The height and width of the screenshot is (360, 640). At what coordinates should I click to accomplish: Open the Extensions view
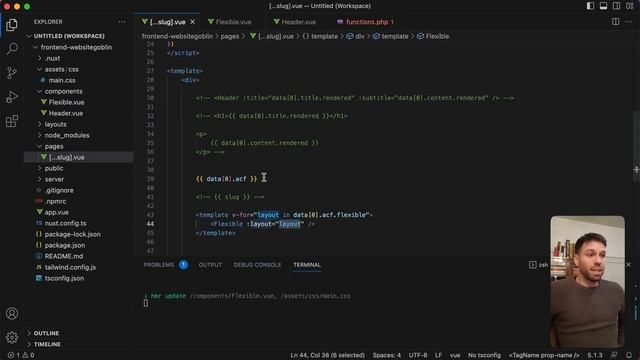(12, 121)
